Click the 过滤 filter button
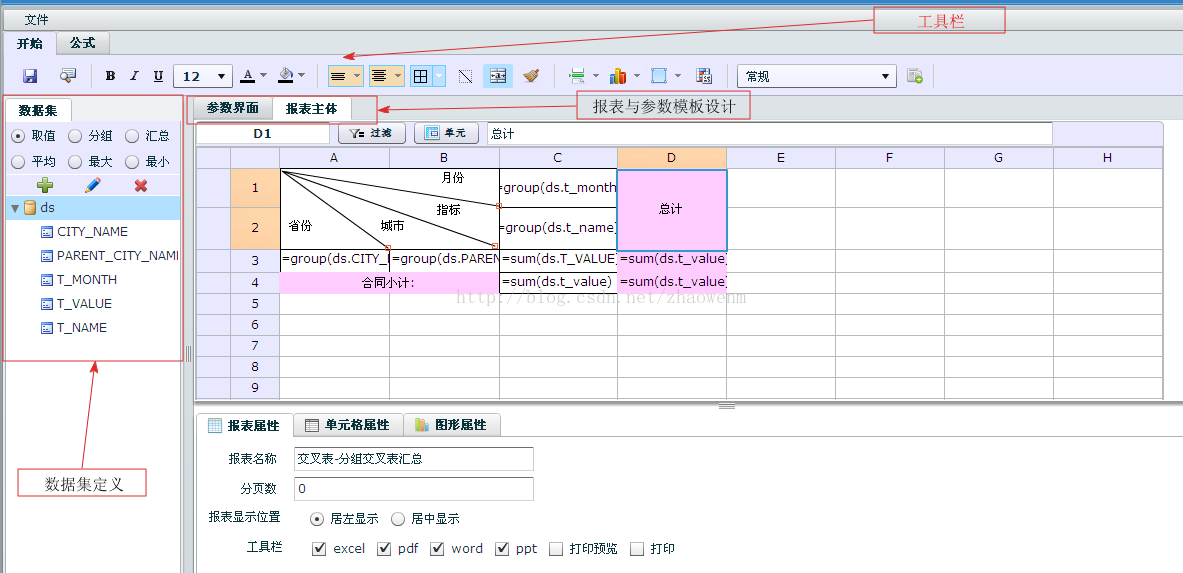 tap(372, 134)
